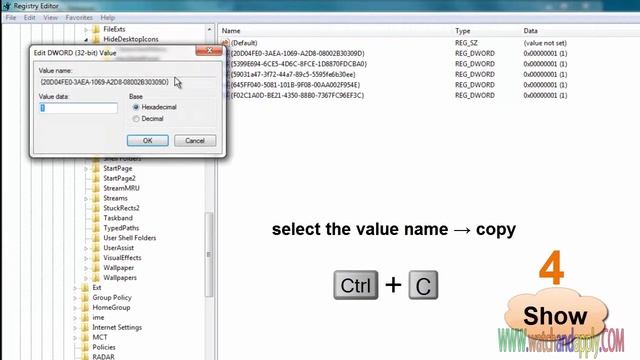The width and height of the screenshot is (640, 360).
Task: Close the Edit DWORD dialog
Action: click(x=209, y=50)
